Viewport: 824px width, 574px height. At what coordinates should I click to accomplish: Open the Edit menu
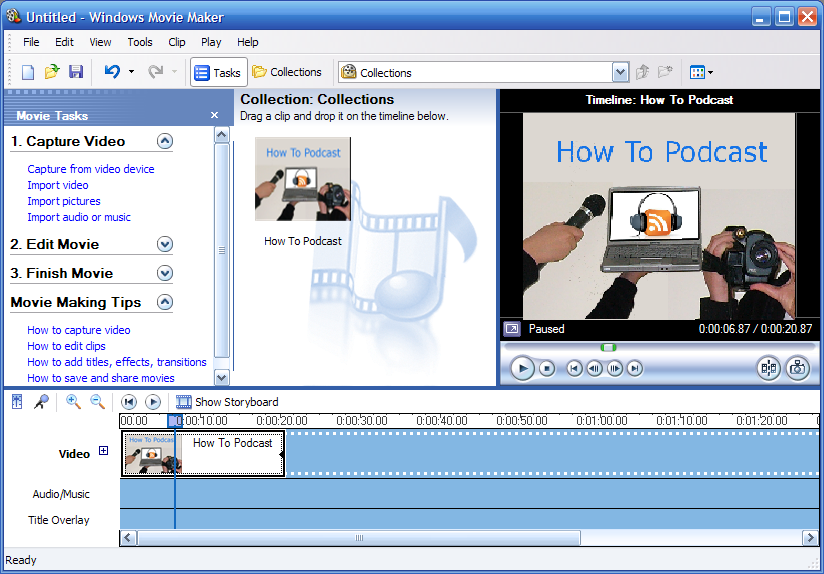click(64, 42)
